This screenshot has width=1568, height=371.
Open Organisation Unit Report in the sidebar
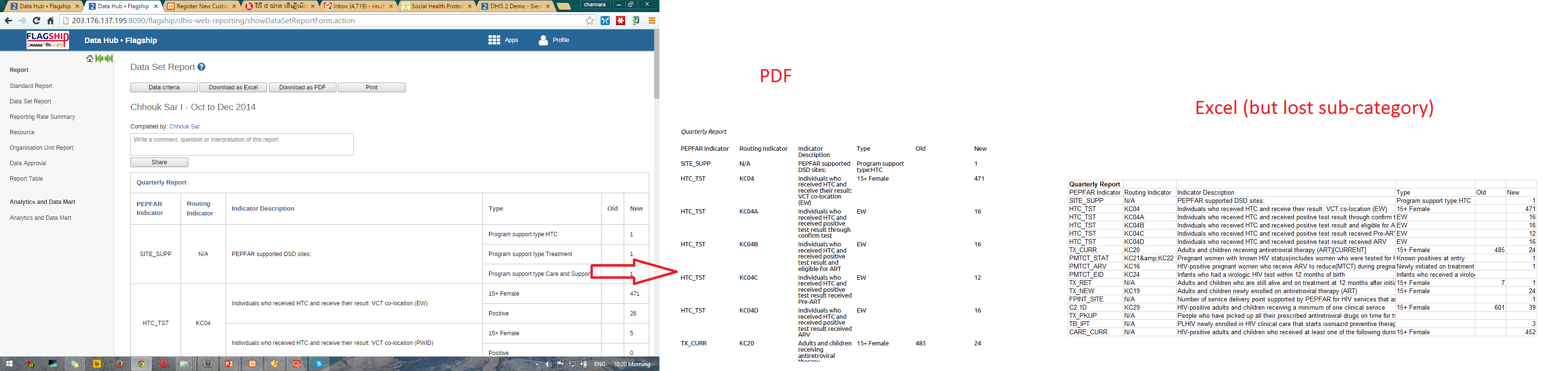[42, 148]
